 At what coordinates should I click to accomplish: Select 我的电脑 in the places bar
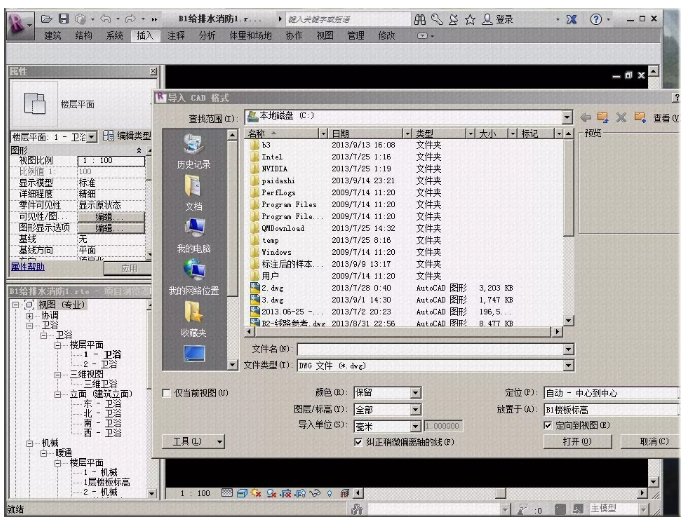pyautogui.click(x=194, y=235)
